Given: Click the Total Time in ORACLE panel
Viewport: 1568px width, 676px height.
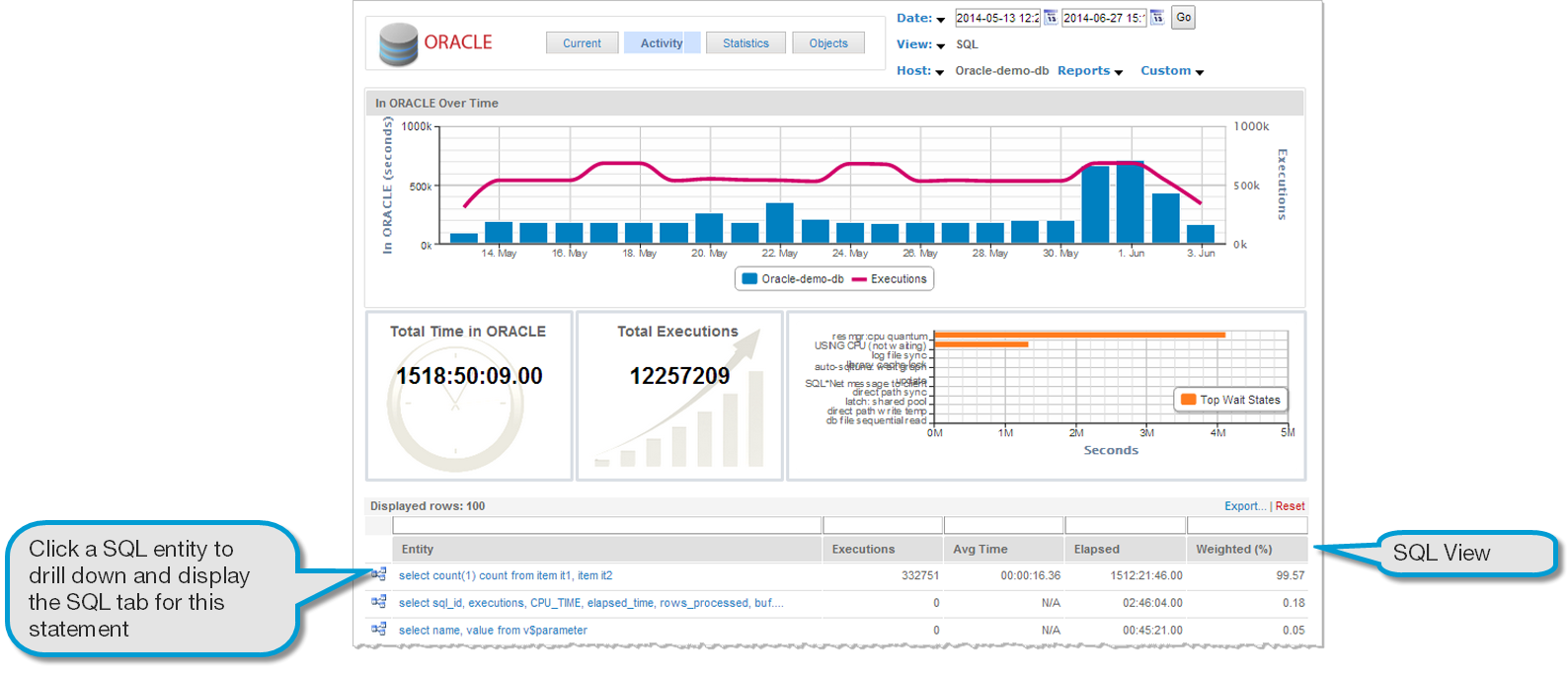Looking at the screenshot, I should click(469, 396).
